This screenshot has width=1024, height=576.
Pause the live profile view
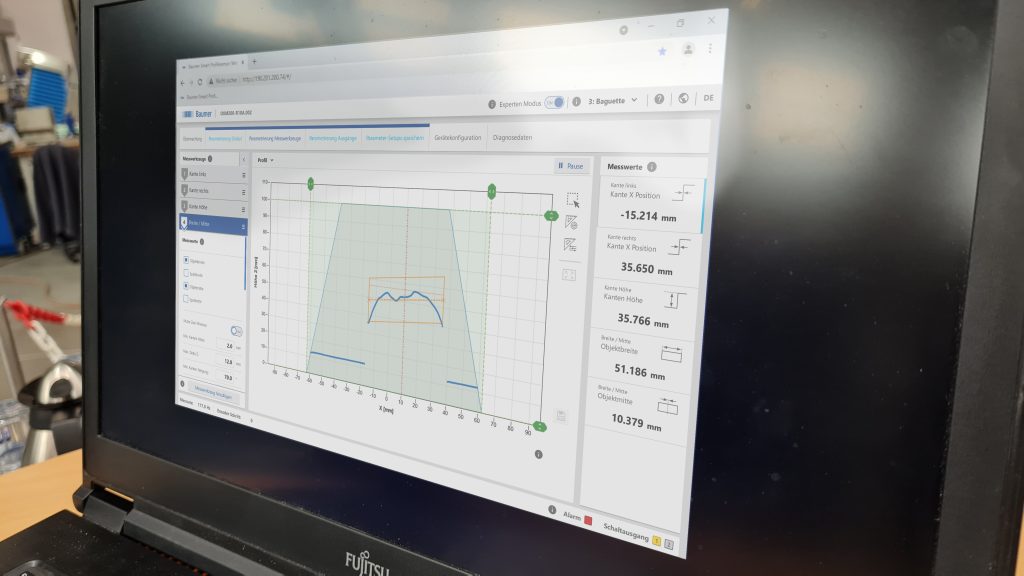pos(568,166)
